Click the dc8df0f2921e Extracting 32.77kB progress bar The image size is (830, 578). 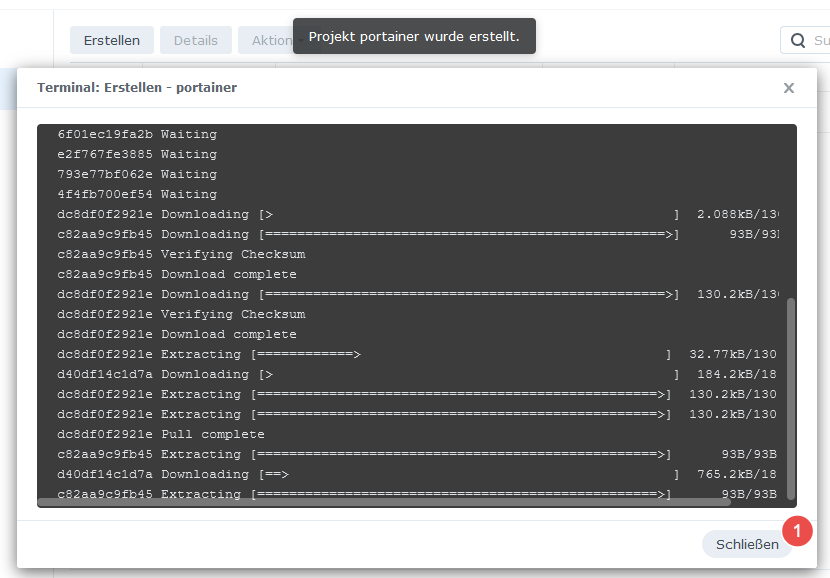point(461,355)
